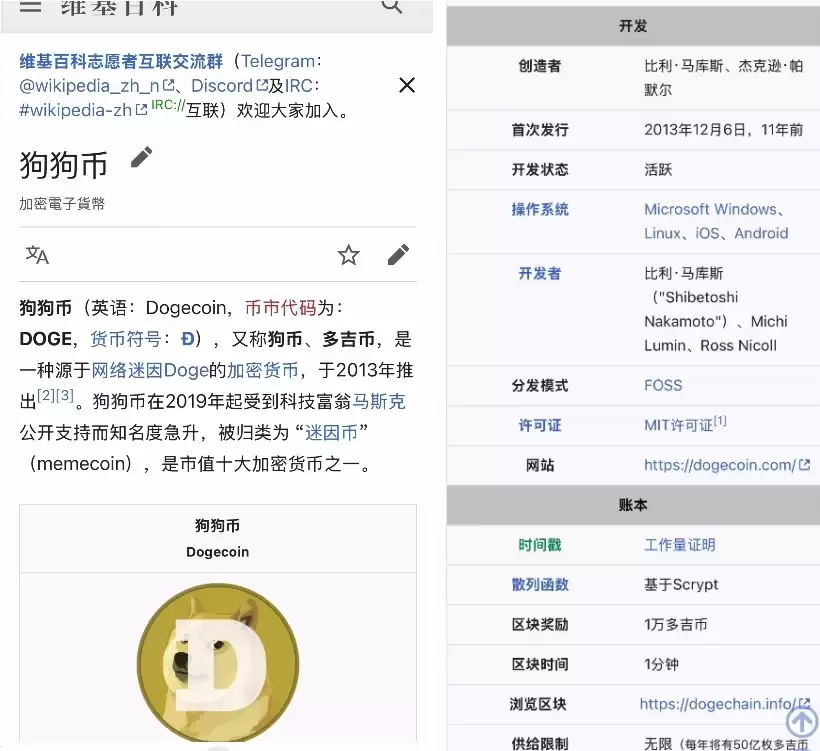Open the language switcher 文A icon
The image size is (820, 751).
coord(37,255)
